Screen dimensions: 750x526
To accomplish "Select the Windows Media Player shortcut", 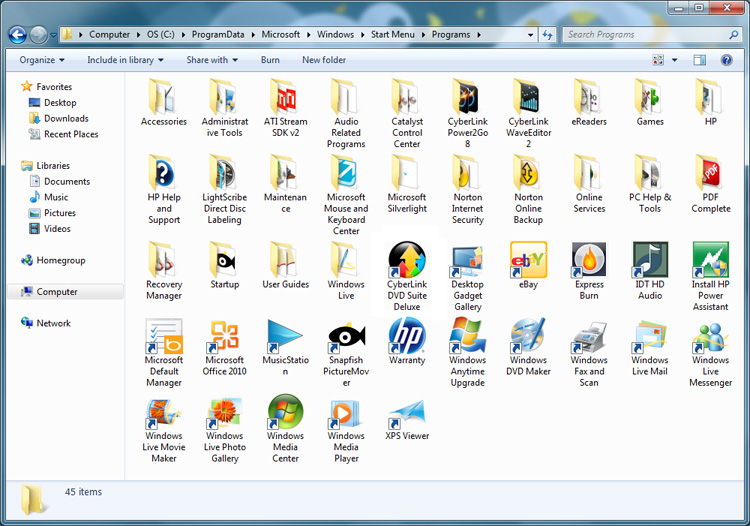I will 346,413.
